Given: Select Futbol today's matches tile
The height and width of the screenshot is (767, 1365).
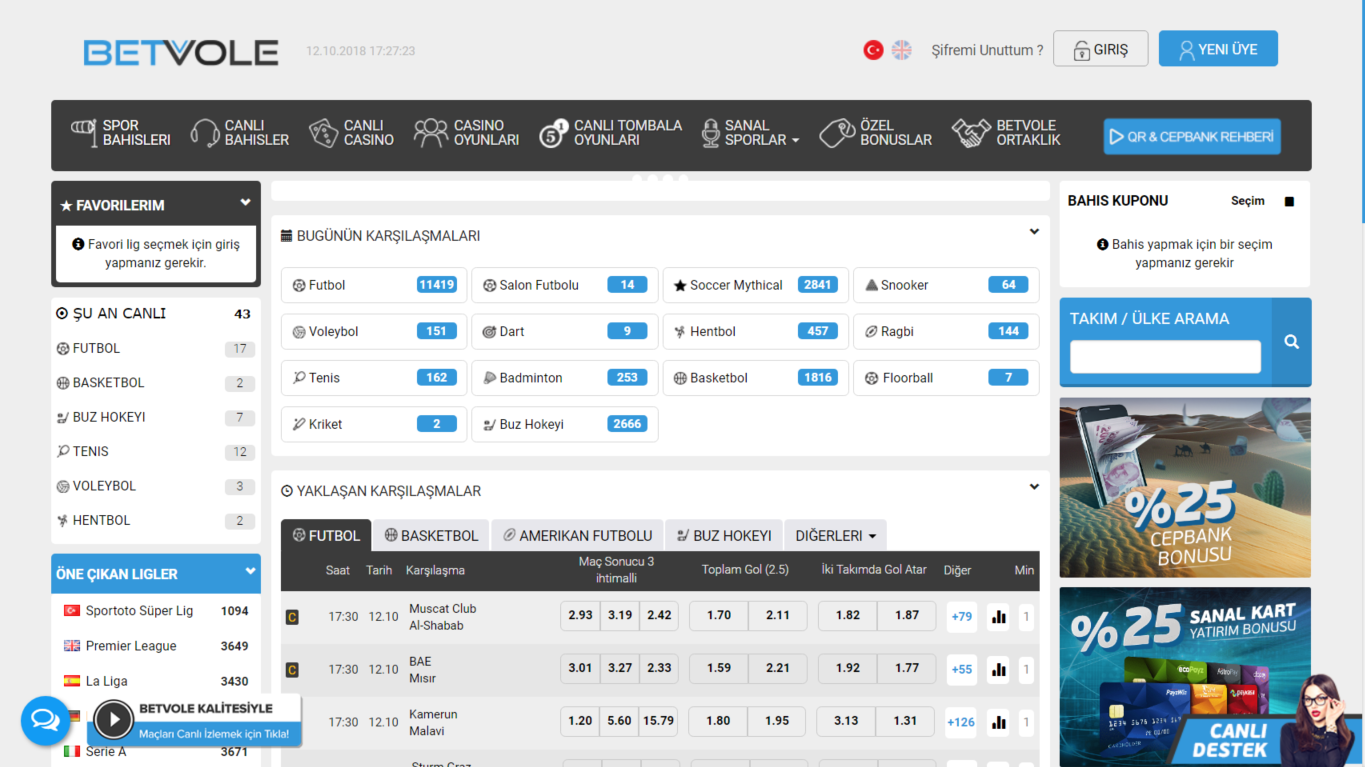Looking at the screenshot, I should [374, 285].
